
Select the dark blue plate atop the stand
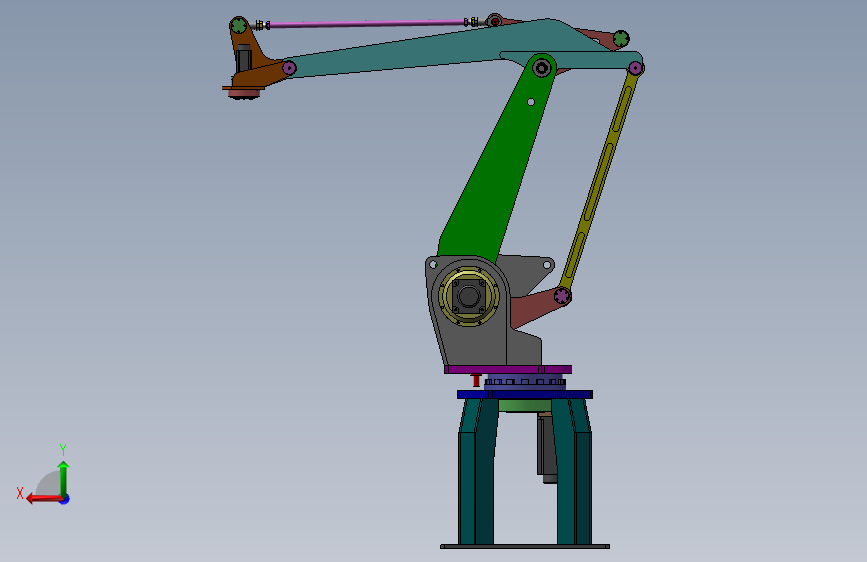pos(525,394)
